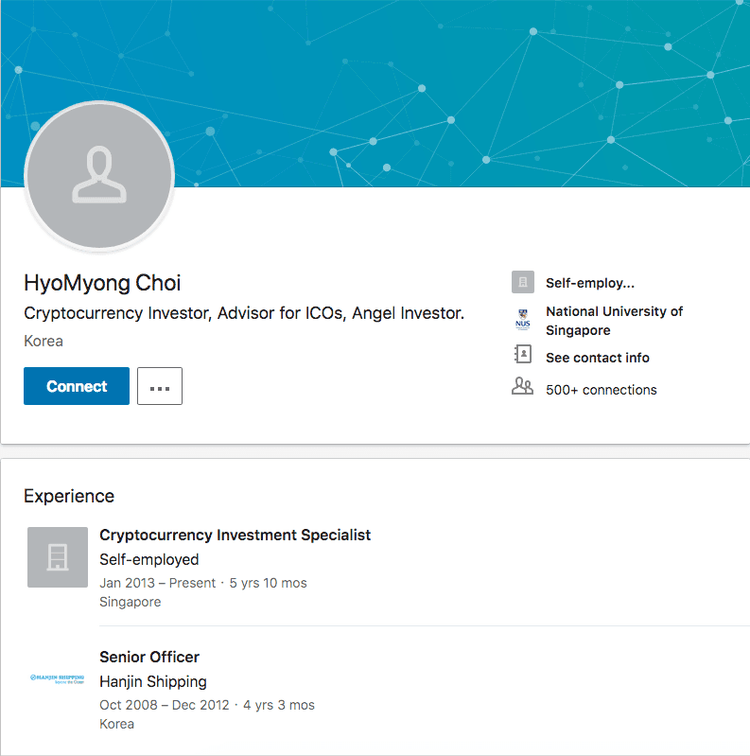The height and width of the screenshot is (756, 750).
Task: Click the NUS university logo
Action: coord(522,321)
